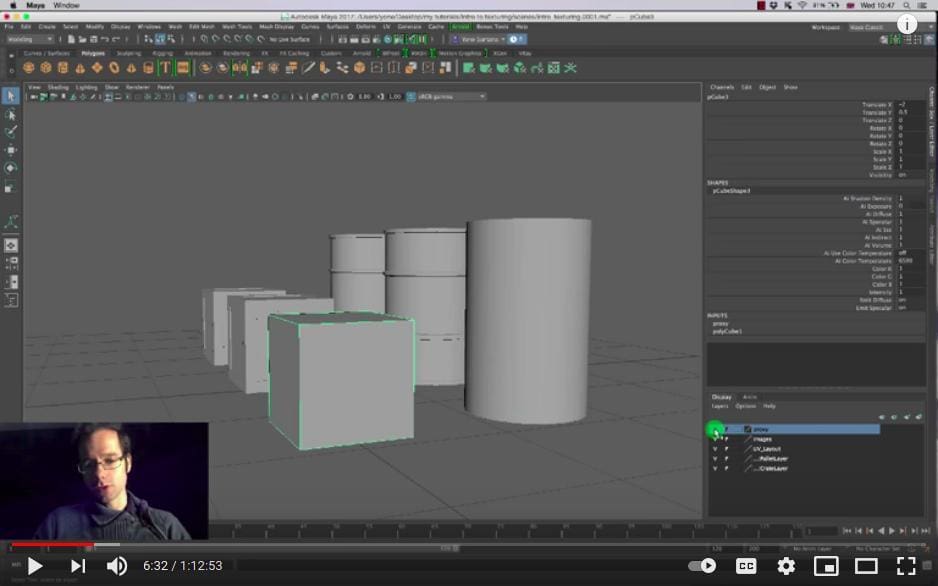Toggle visibility of the images layer
The height and width of the screenshot is (586, 938).
(715, 439)
